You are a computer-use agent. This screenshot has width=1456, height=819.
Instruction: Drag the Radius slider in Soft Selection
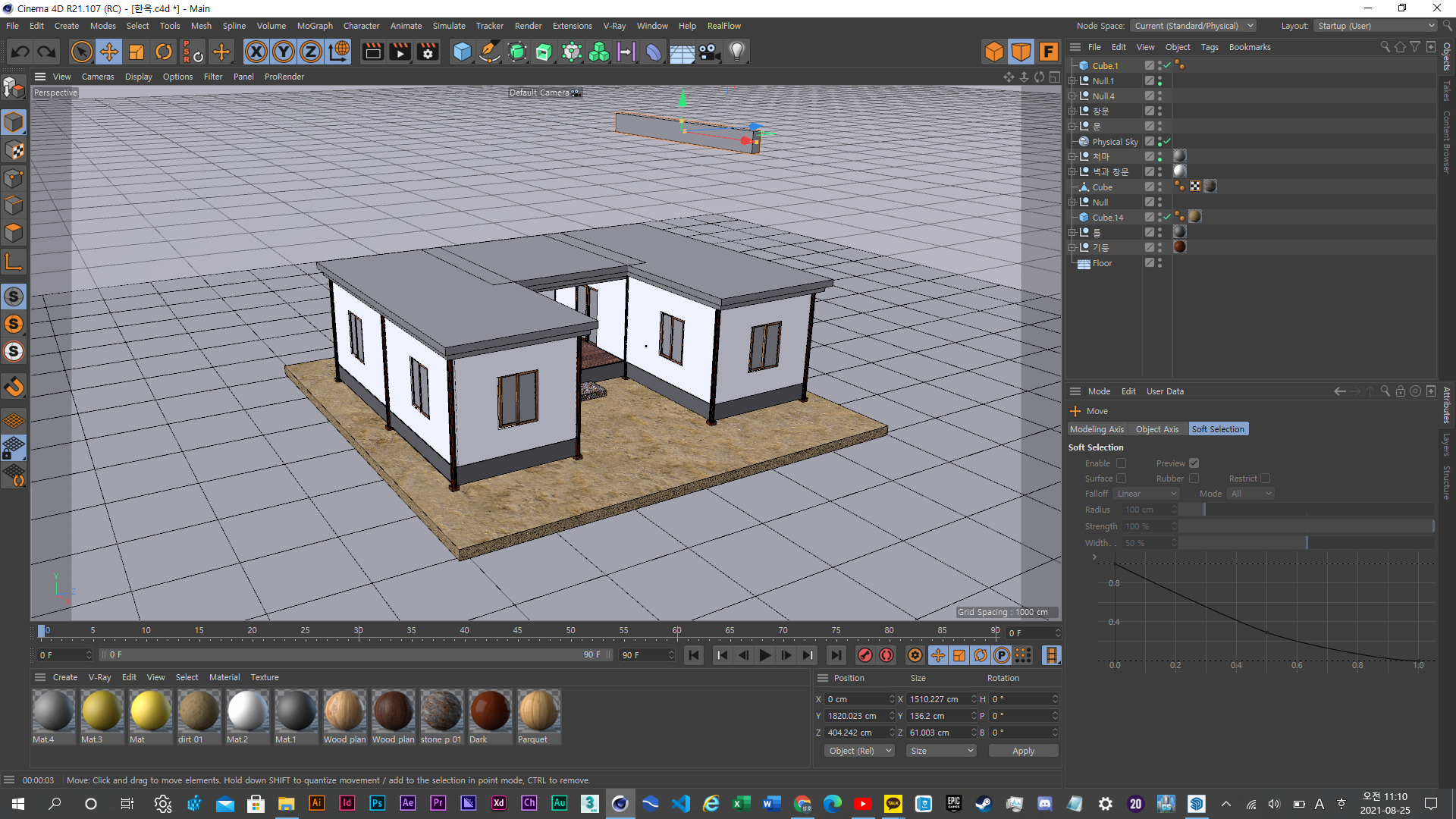click(x=1203, y=509)
